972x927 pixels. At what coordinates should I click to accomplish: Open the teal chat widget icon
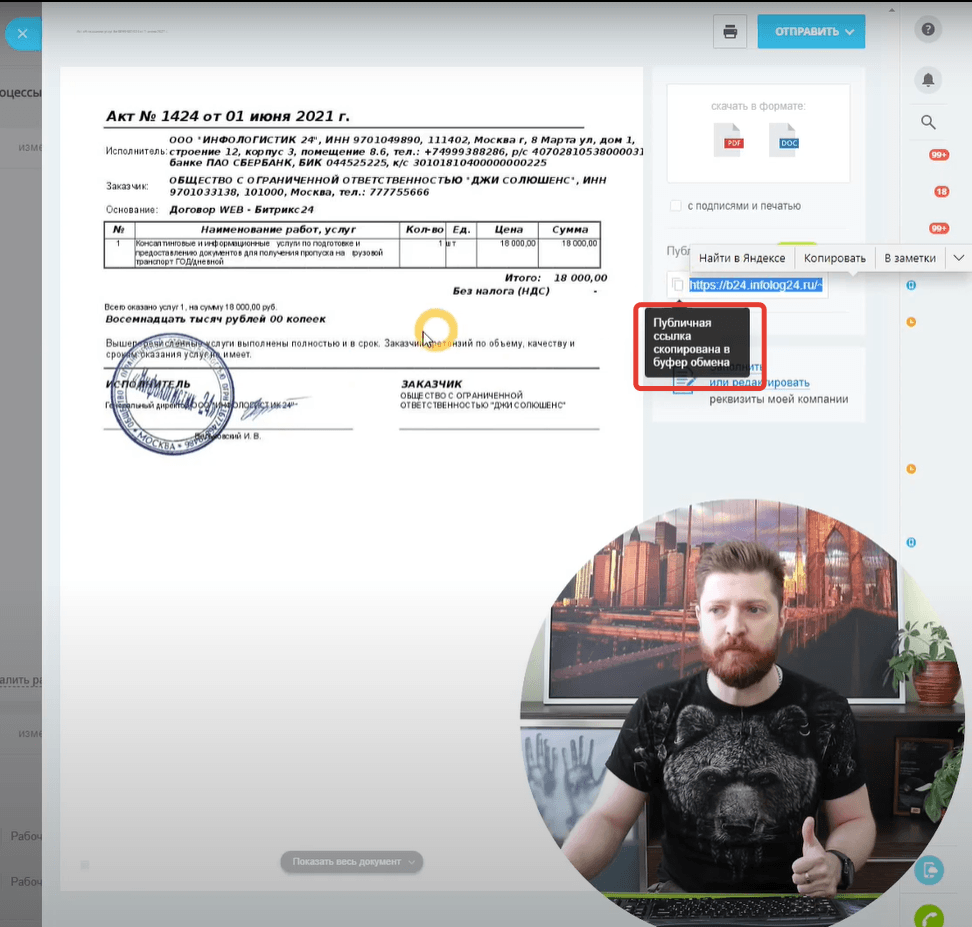point(929,870)
